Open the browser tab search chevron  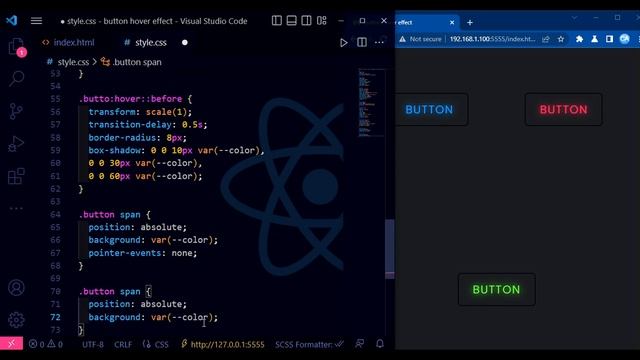coord(574,18)
